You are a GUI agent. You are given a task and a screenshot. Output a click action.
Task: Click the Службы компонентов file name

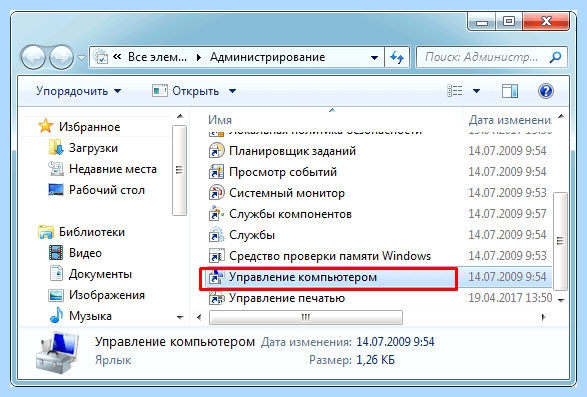pyautogui.click(x=290, y=214)
